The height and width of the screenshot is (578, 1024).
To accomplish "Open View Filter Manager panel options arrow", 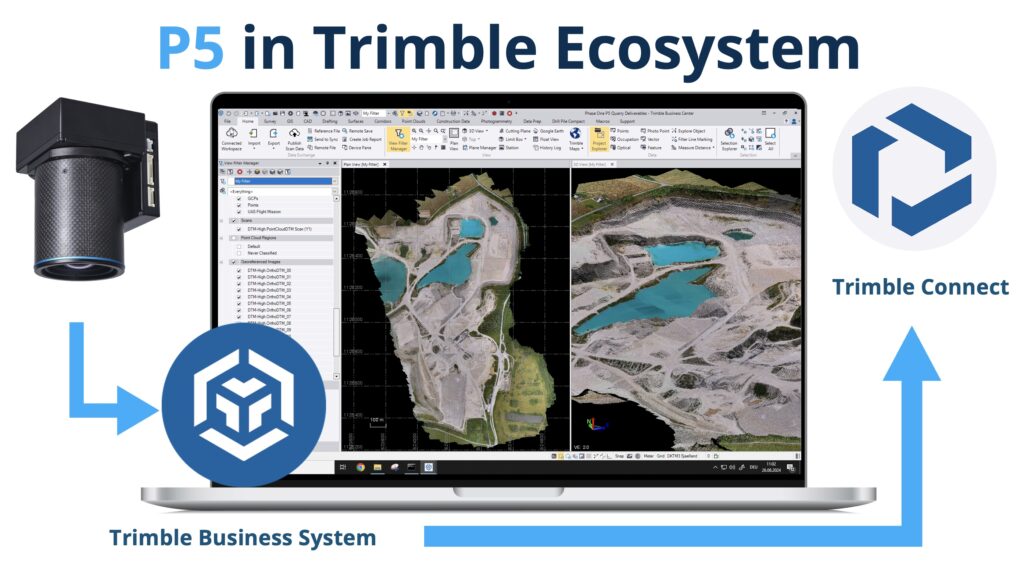I will click(320, 163).
